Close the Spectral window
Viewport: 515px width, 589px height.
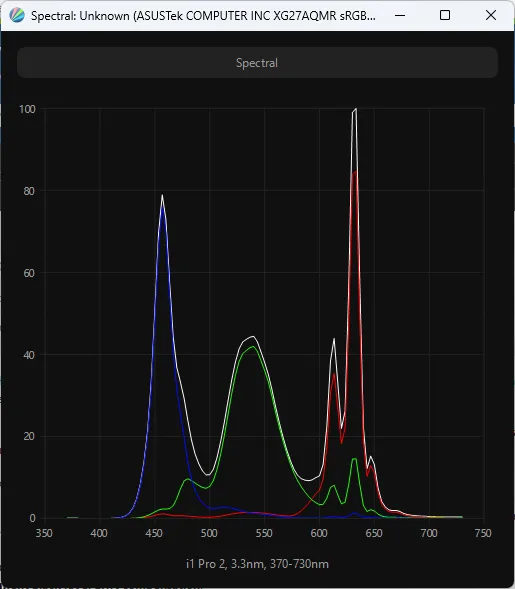[491, 15]
